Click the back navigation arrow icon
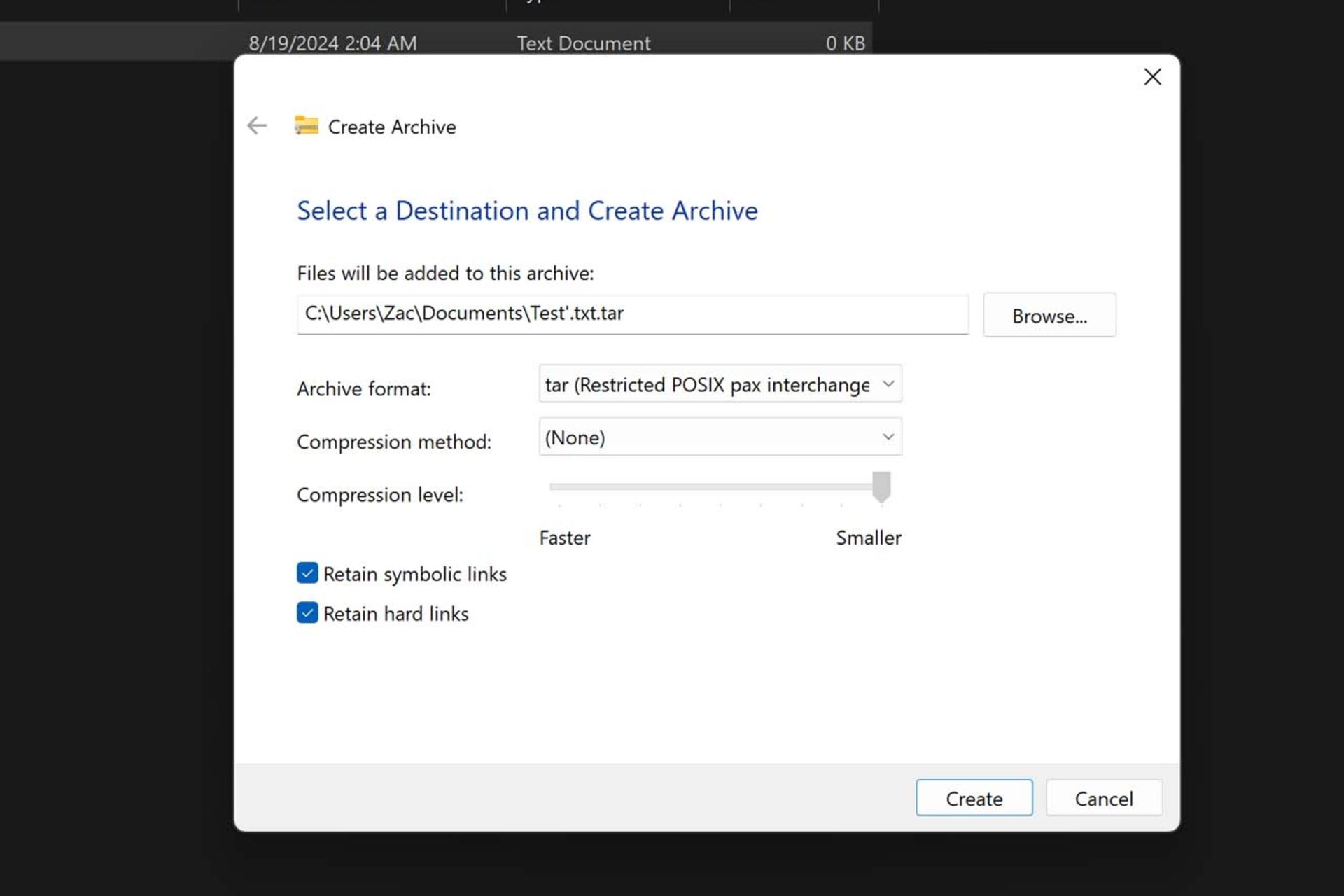 [257, 125]
